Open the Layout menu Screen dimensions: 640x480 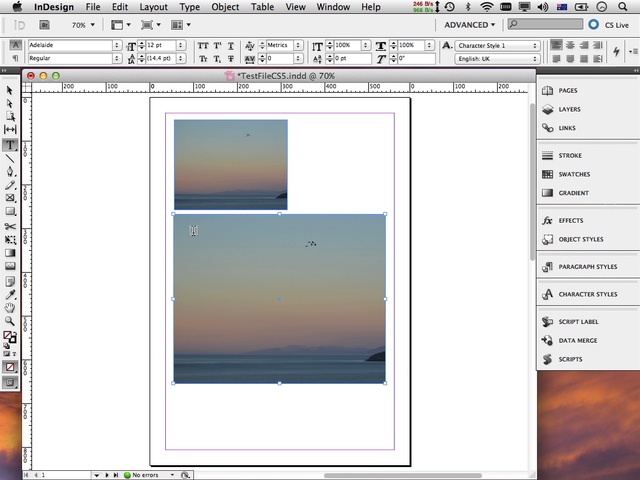pos(153,7)
